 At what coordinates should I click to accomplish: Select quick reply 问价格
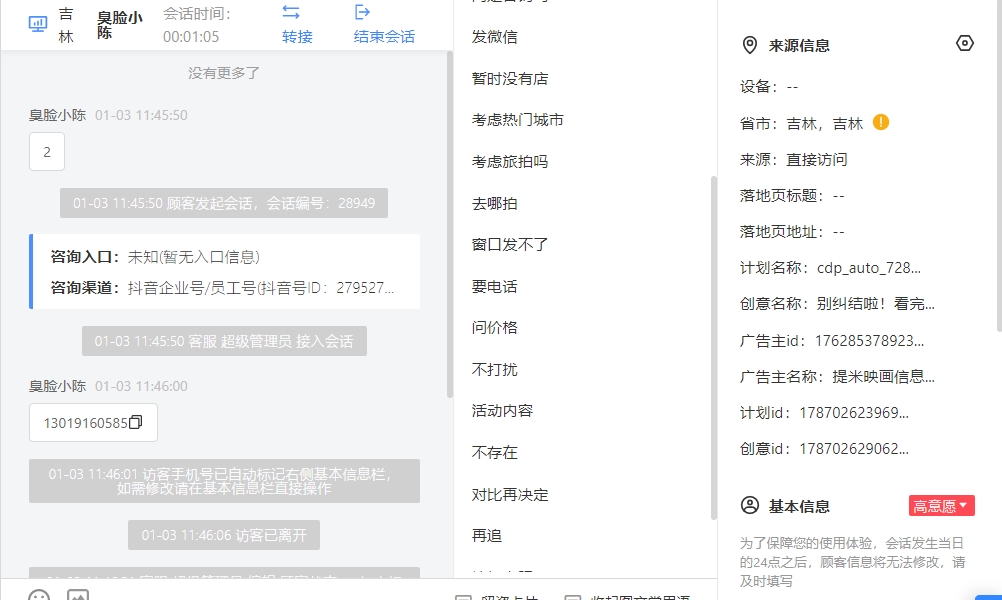tap(495, 328)
